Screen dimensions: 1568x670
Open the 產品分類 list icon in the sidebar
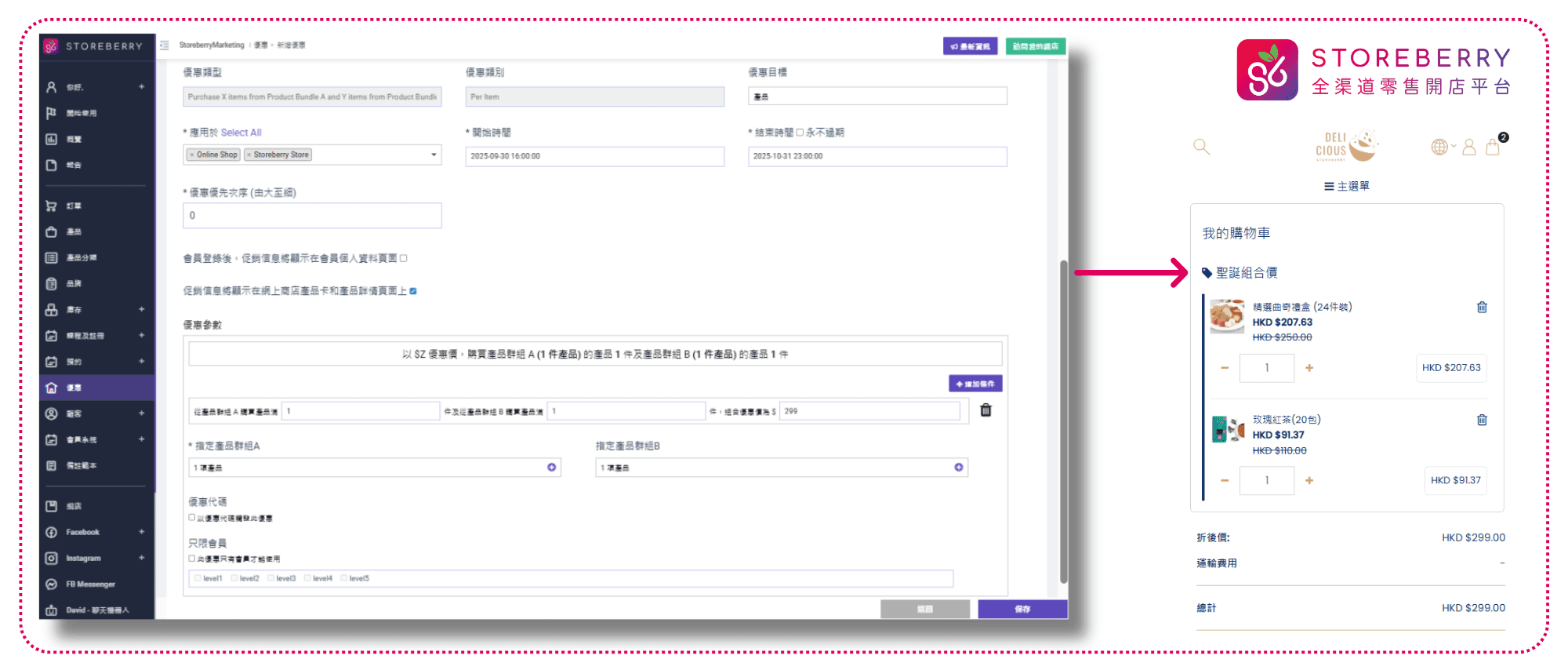pyautogui.click(x=51, y=257)
